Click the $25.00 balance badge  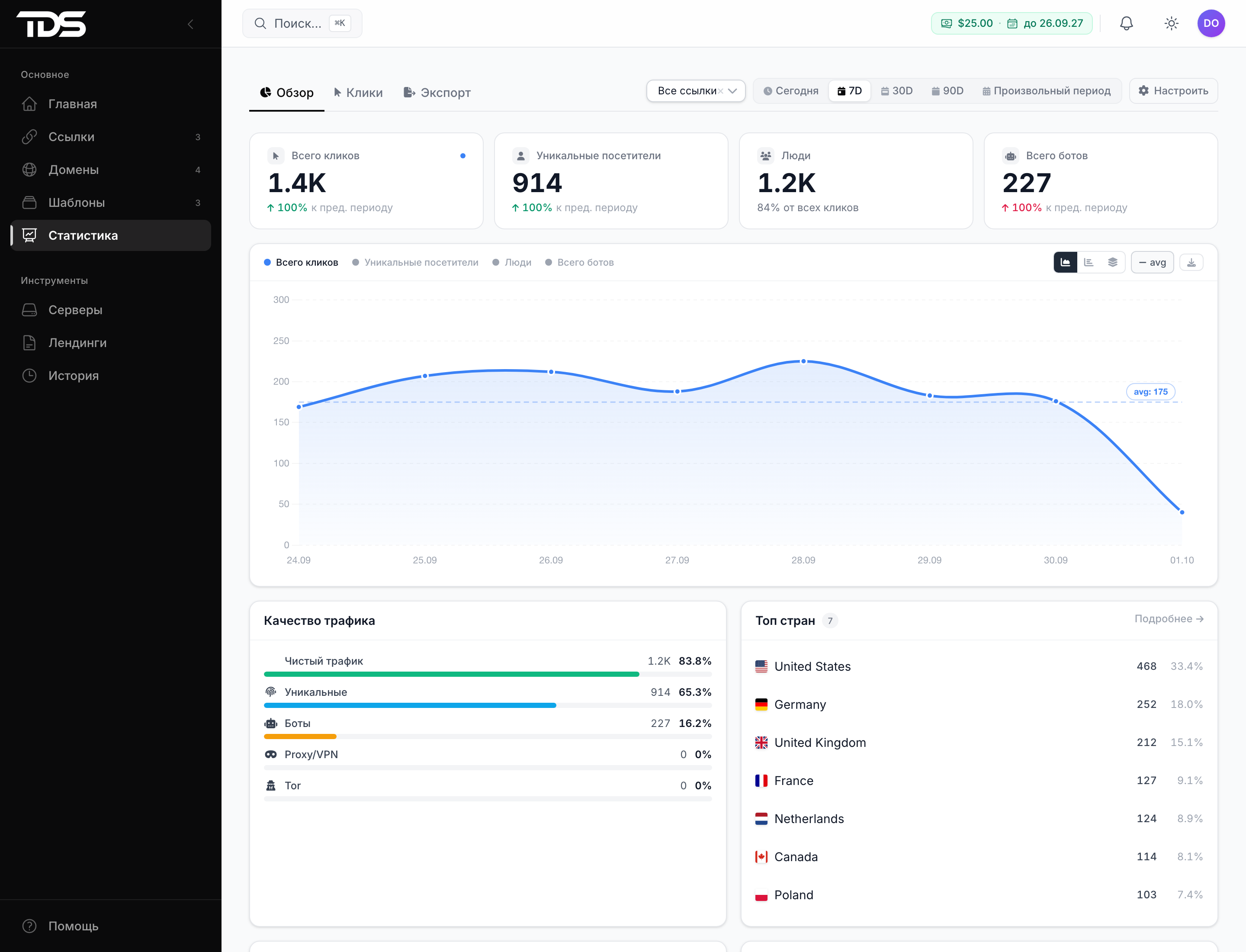click(x=1012, y=23)
